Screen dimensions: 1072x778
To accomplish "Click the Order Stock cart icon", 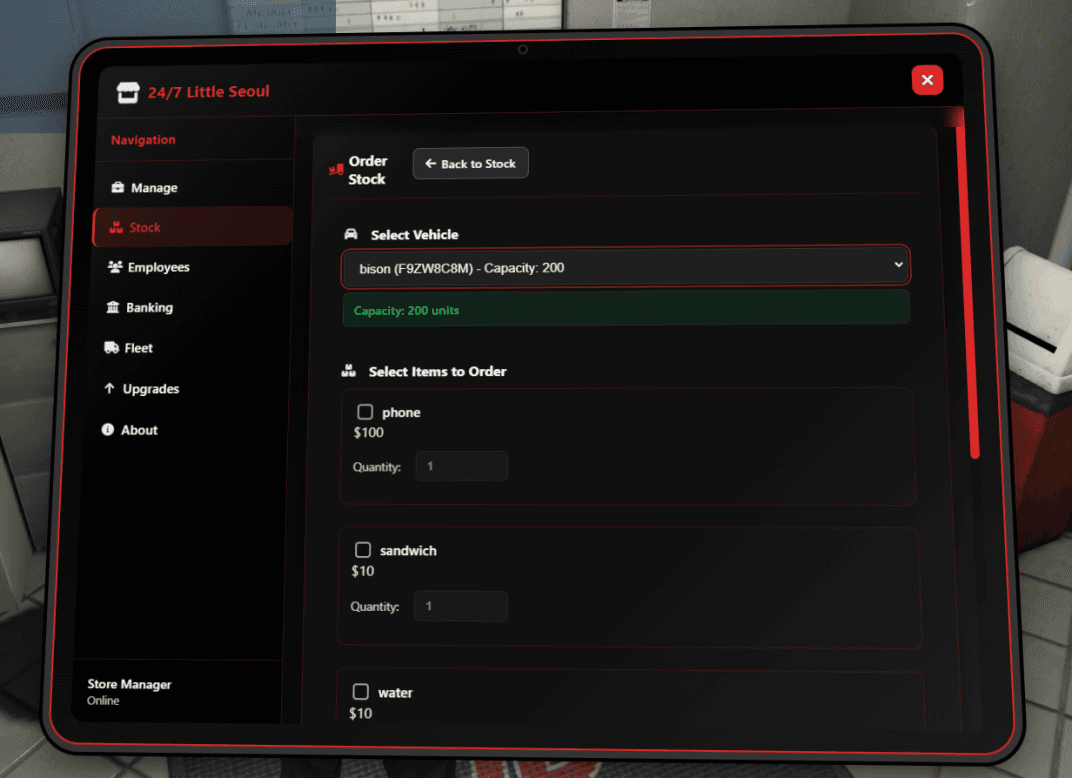I will [337, 170].
